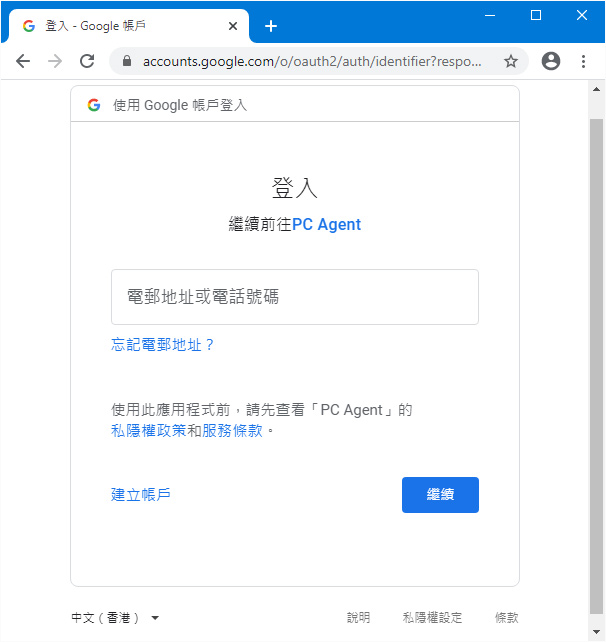Click the browser forward arrow
Viewport: 606px width, 642px height.
[55, 61]
